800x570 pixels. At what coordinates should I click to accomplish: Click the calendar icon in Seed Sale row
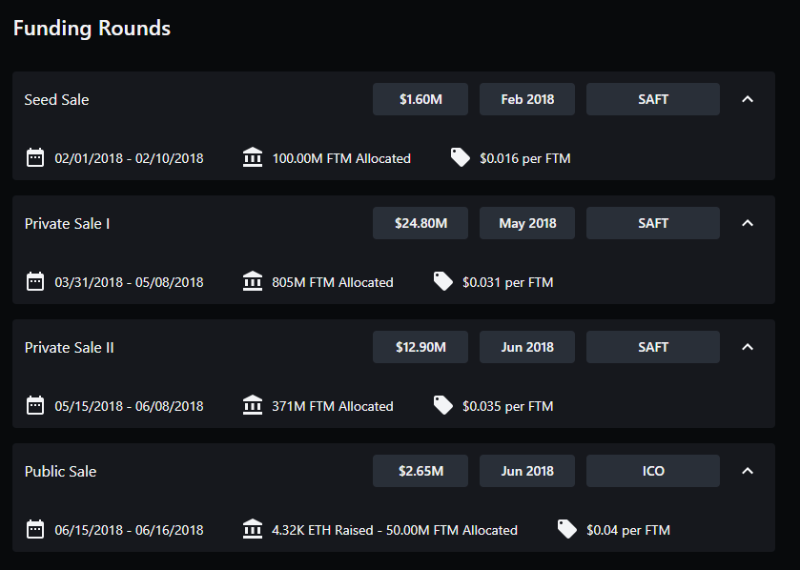(35, 158)
